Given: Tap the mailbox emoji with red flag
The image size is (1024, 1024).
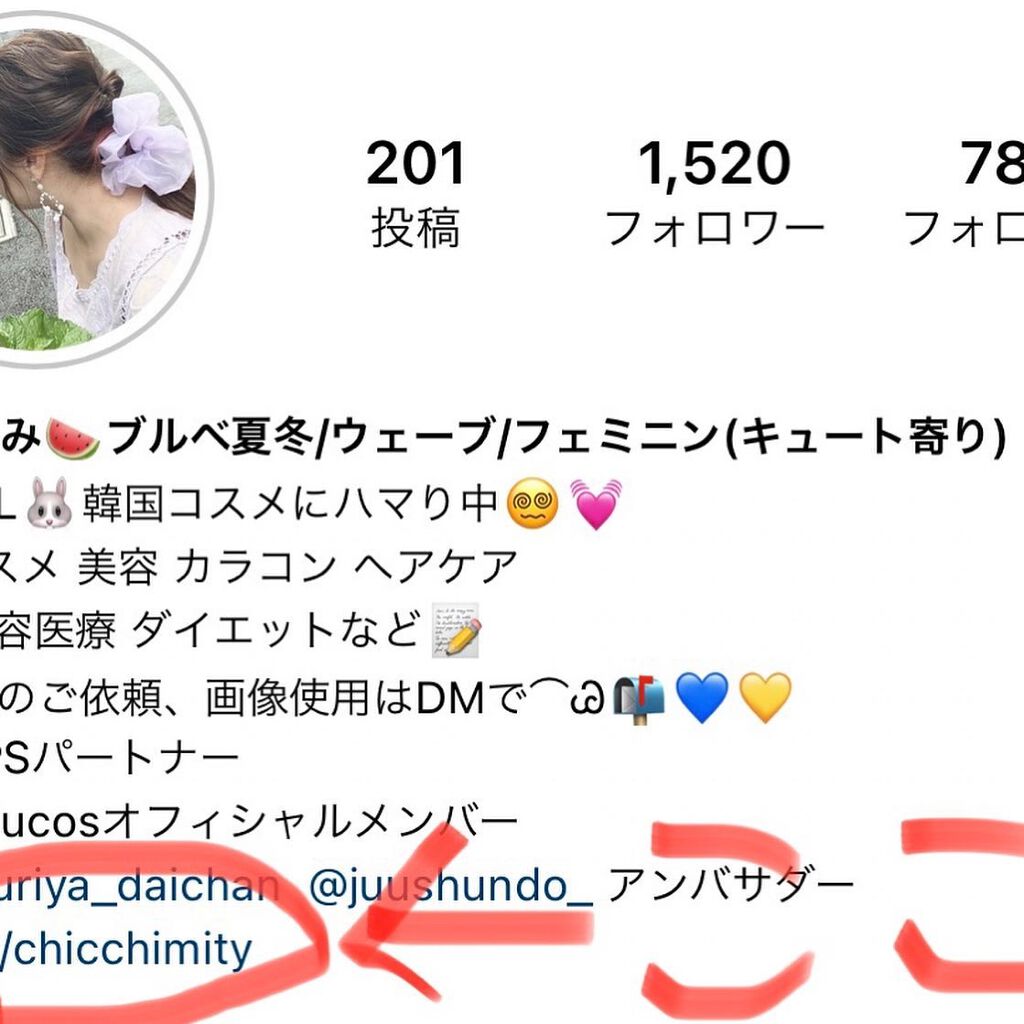Looking at the screenshot, I should [638, 699].
